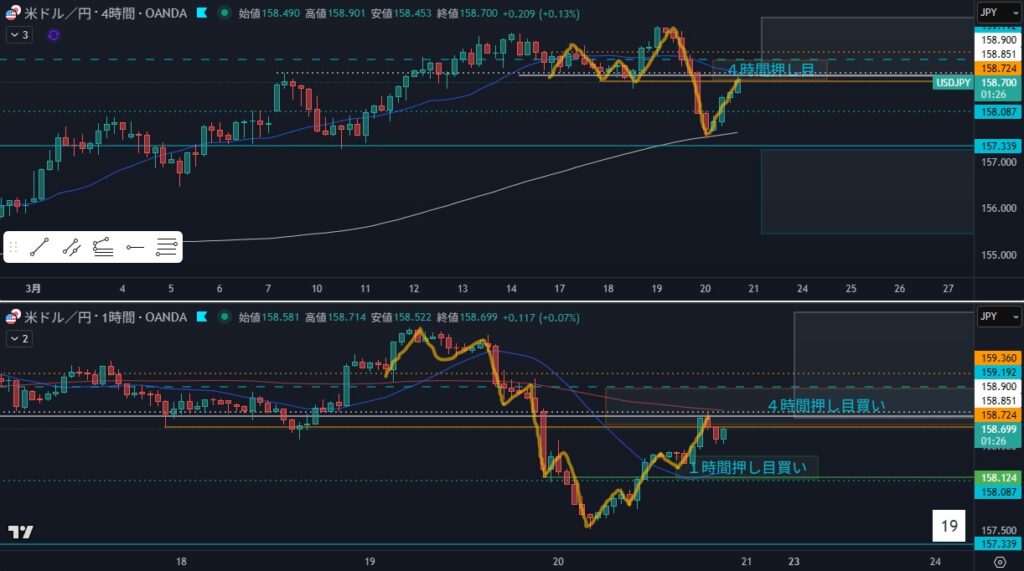Pick the horizontal lines tool at toolbar's right end

[167, 246]
